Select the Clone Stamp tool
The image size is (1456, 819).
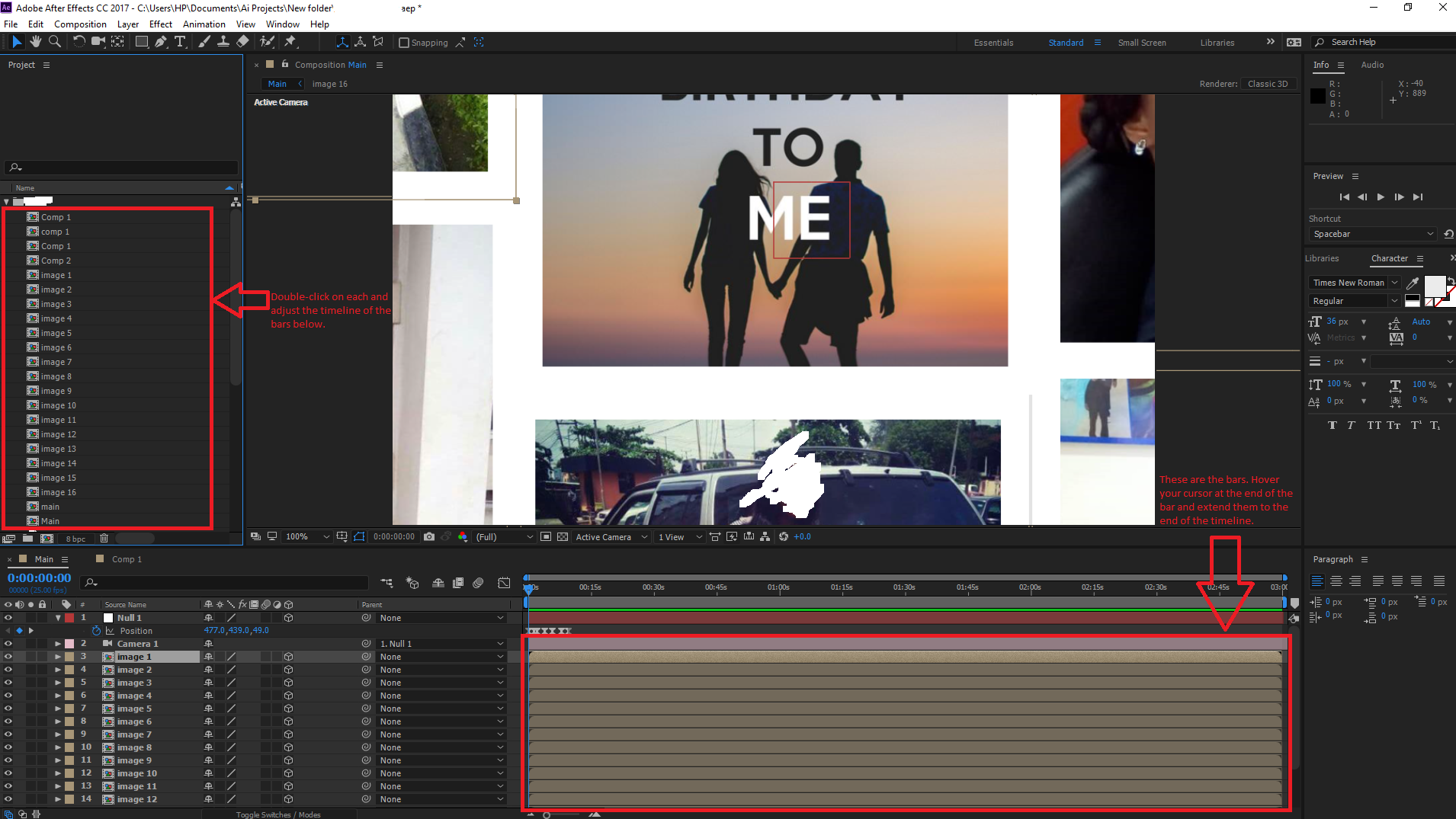click(x=223, y=42)
